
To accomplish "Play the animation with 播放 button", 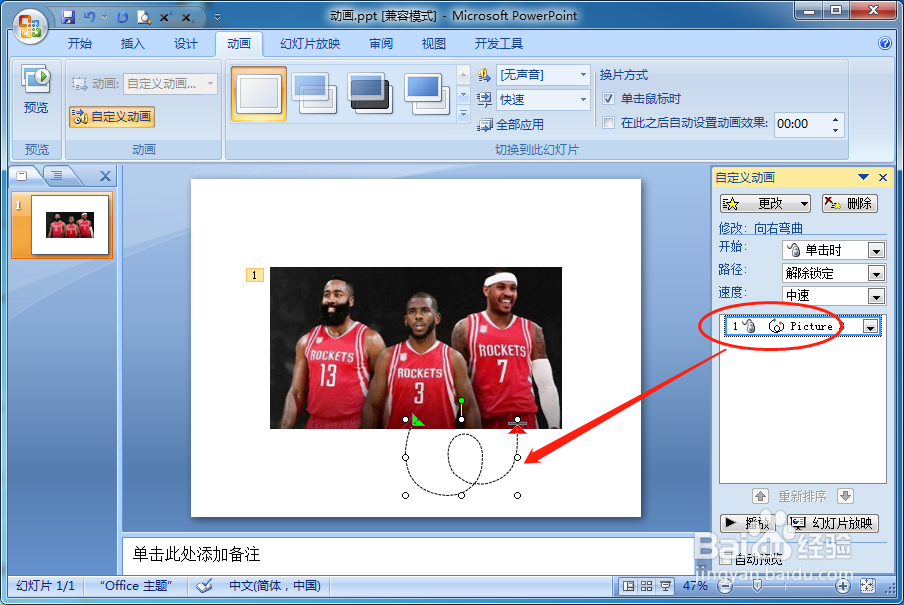I will tap(748, 523).
